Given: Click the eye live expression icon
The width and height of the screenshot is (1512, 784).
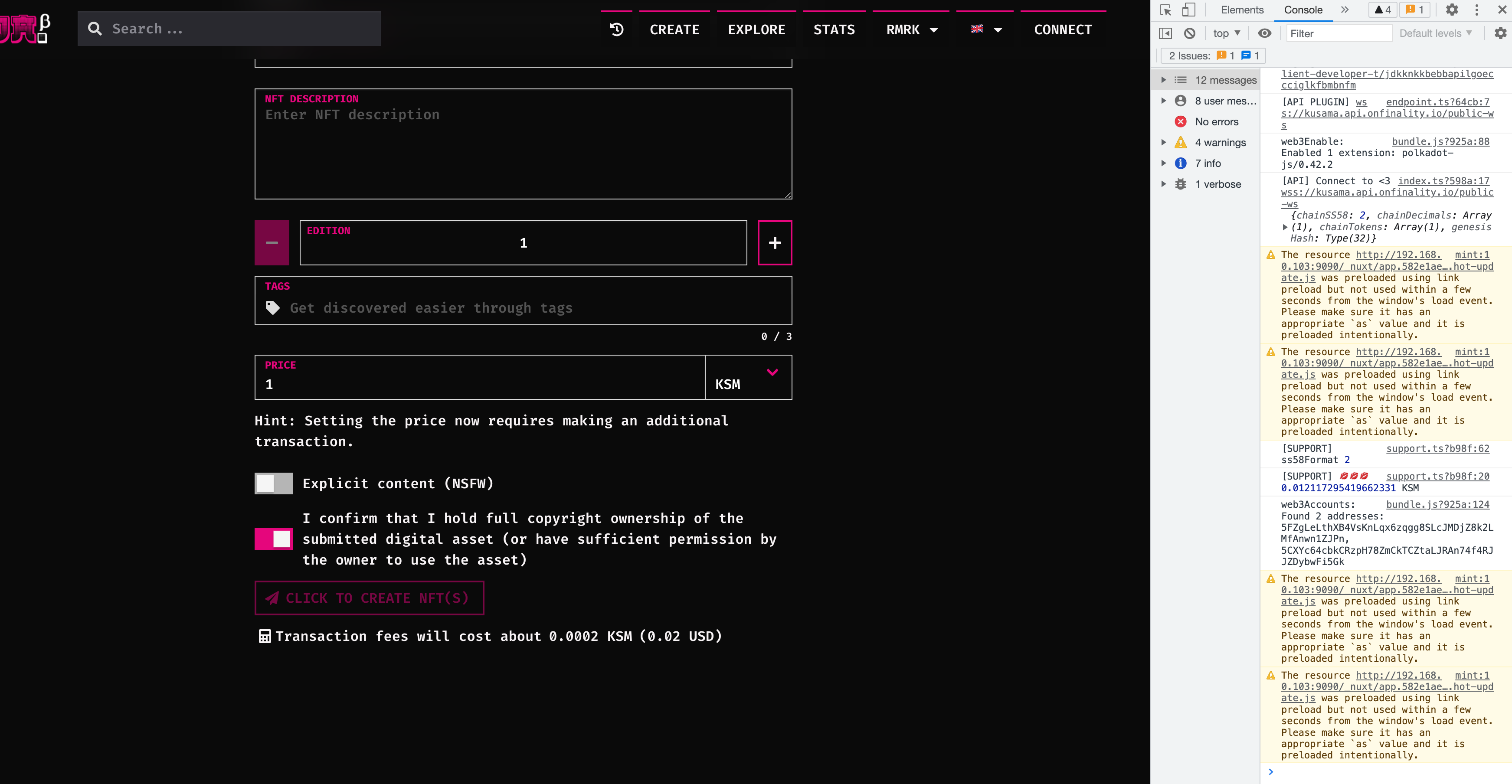Looking at the screenshot, I should (1264, 33).
